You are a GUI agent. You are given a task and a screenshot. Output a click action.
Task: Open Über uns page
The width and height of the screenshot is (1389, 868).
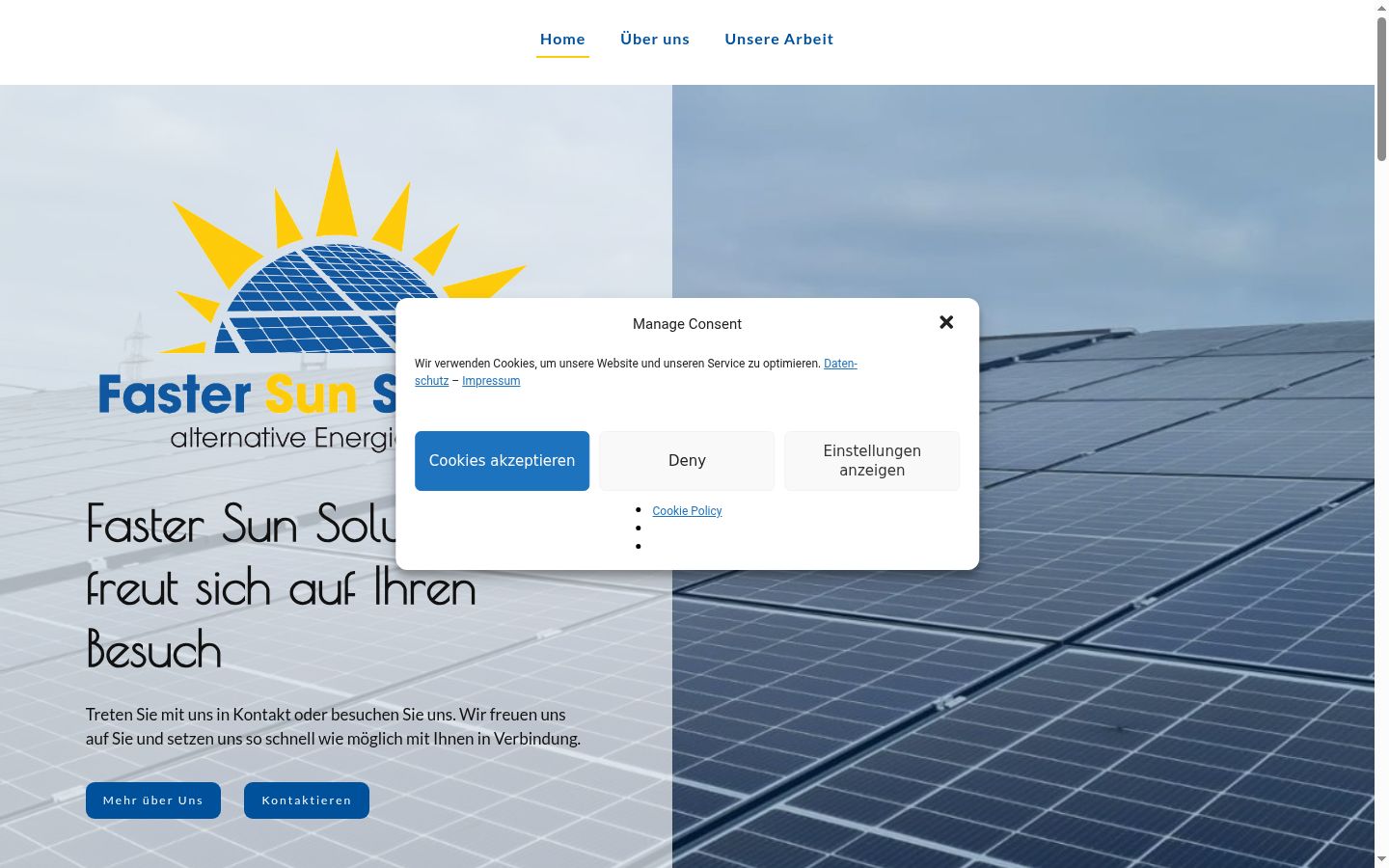(655, 40)
